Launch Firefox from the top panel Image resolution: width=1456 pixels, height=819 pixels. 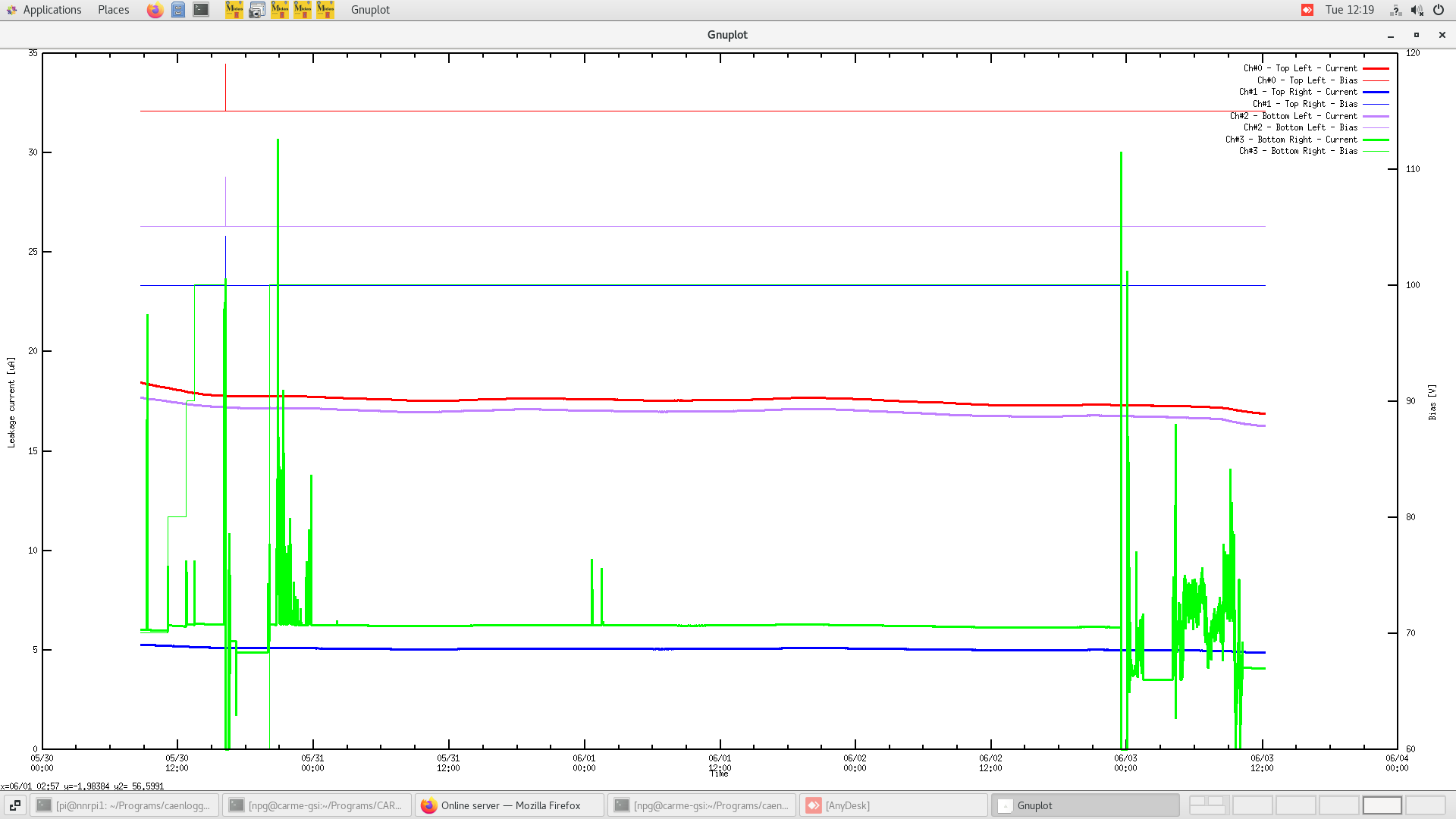[x=155, y=10]
